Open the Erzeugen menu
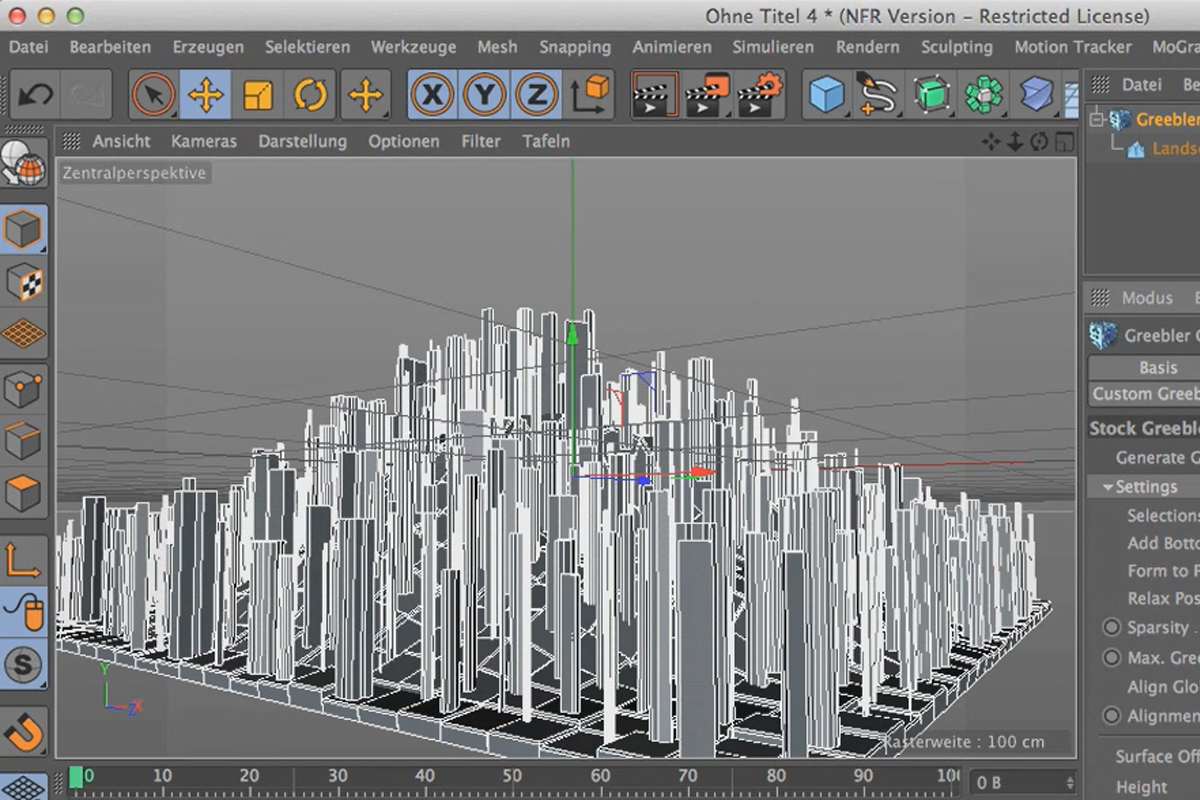The width and height of the screenshot is (1200, 800). 208,47
